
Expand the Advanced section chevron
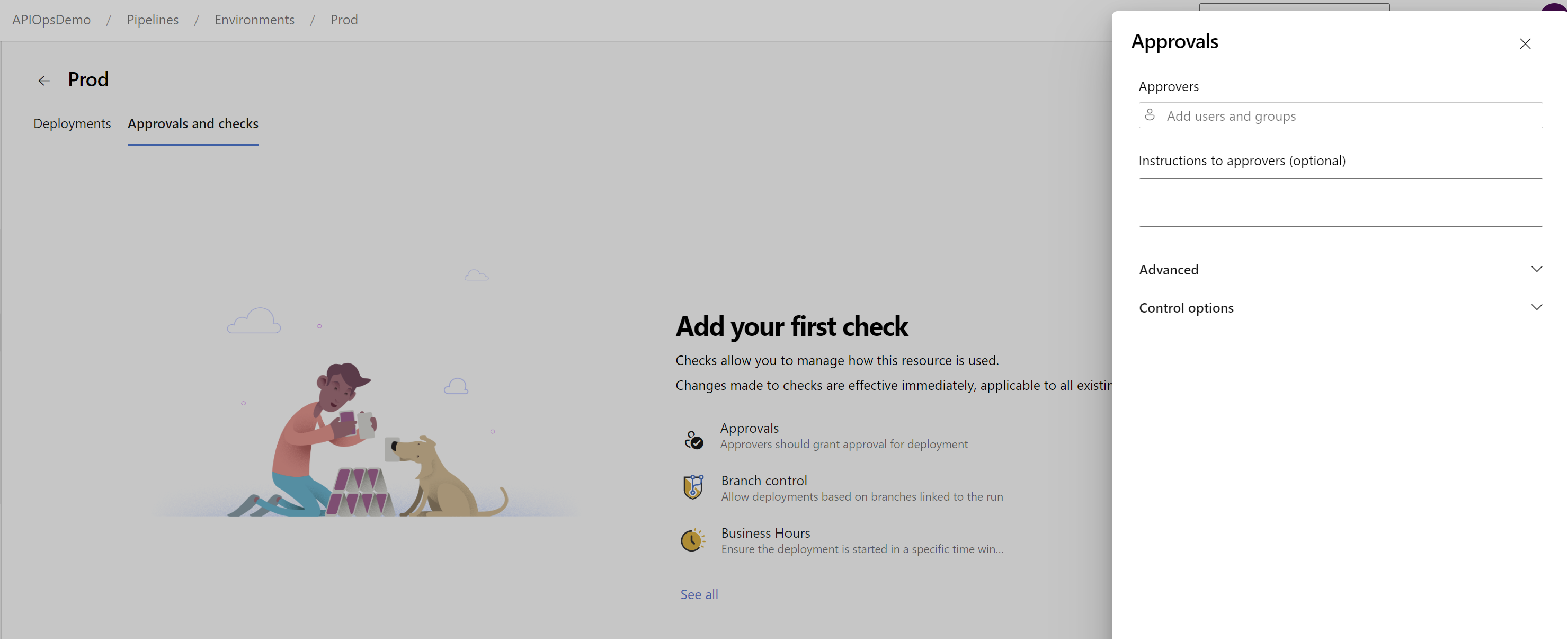[1536, 269]
